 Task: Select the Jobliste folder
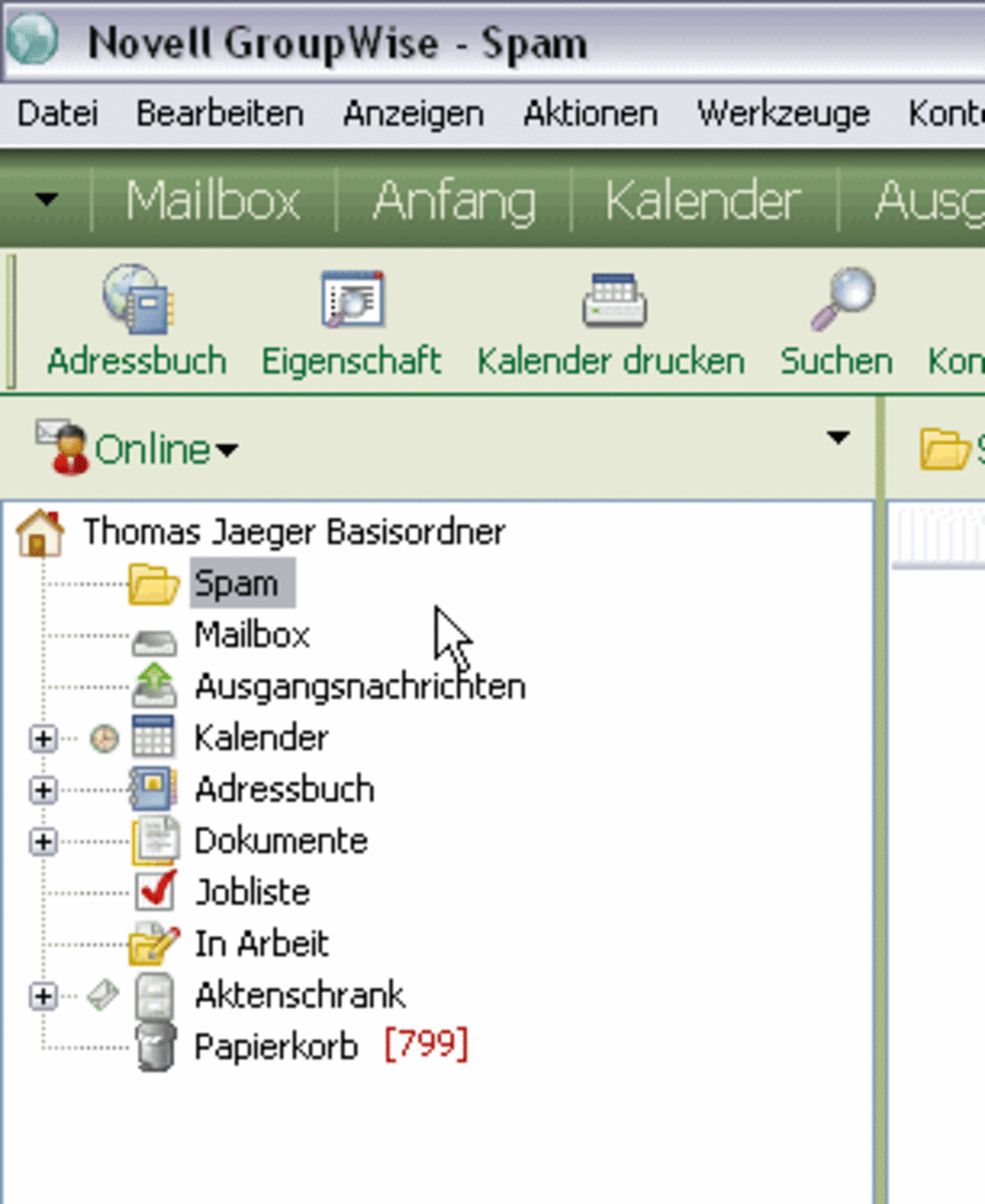point(252,892)
